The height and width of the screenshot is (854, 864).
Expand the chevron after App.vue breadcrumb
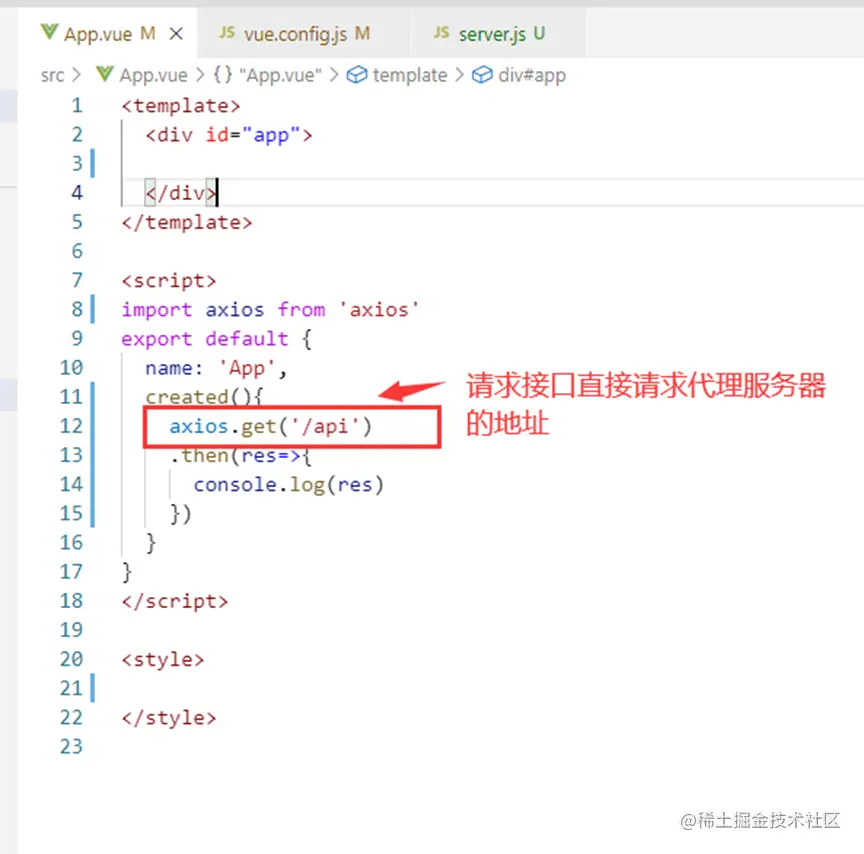point(200,75)
